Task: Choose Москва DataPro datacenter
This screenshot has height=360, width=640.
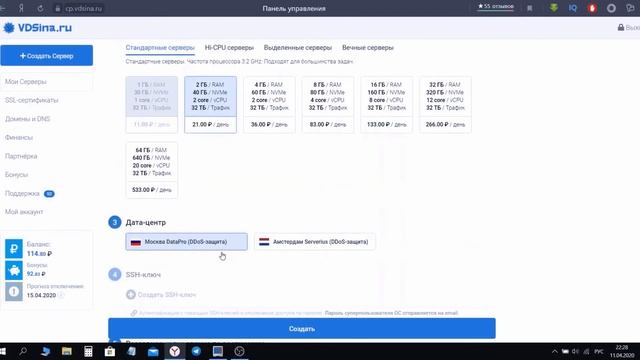Action: 187,242
